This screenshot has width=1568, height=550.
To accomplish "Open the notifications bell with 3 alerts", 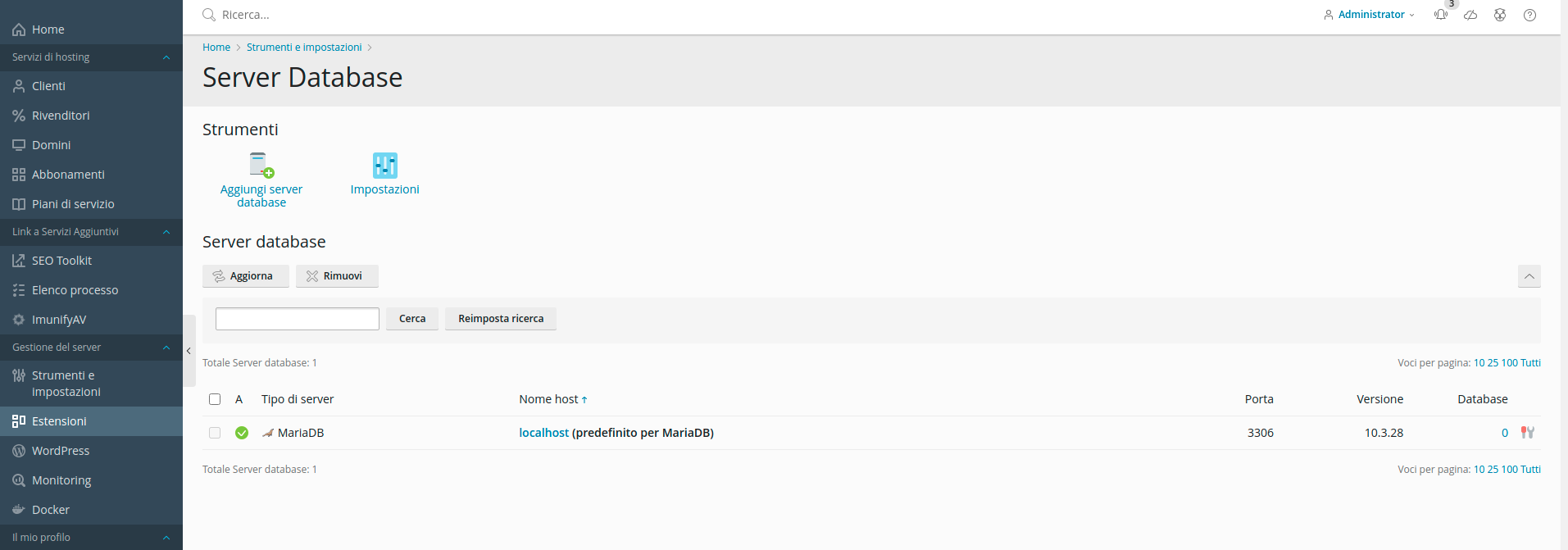I will tap(1440, 15).
